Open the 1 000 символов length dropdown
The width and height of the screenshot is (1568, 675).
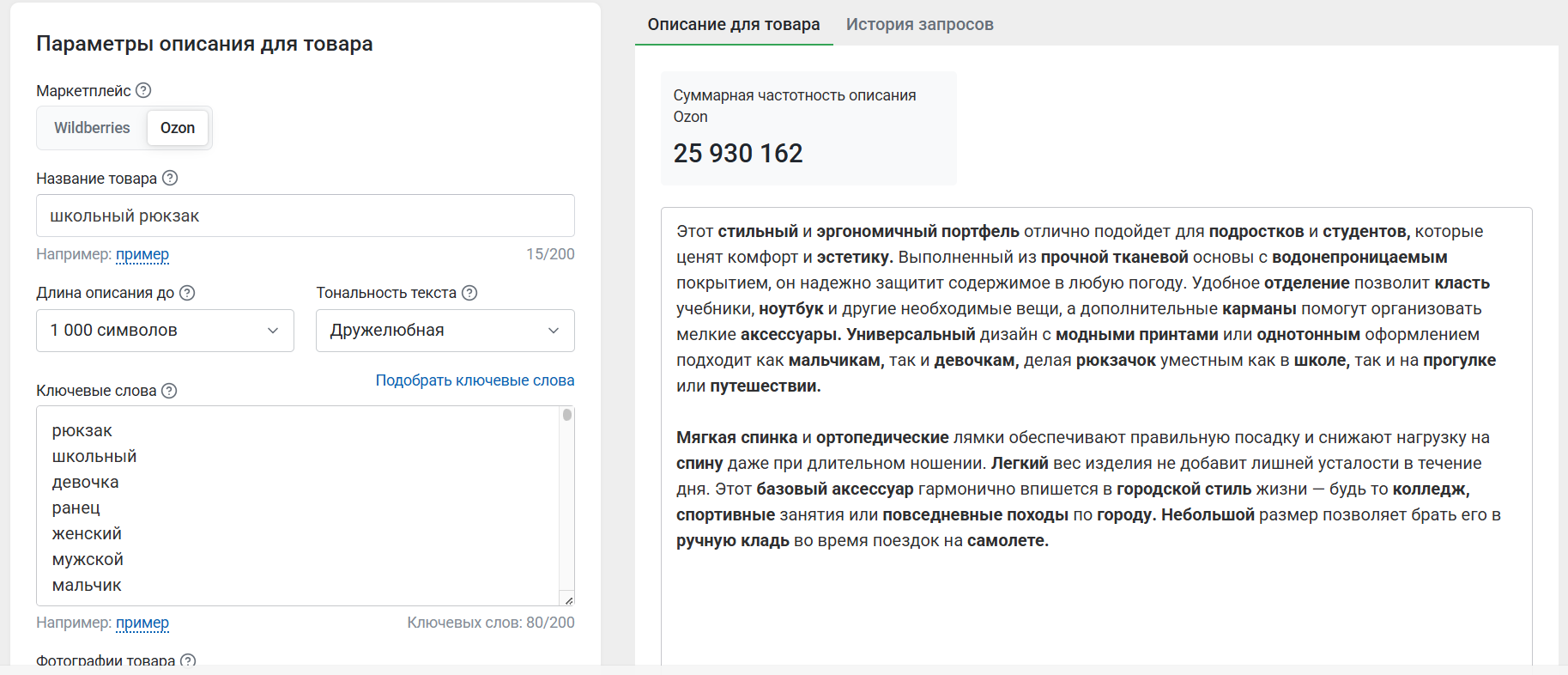click(165, 331)
